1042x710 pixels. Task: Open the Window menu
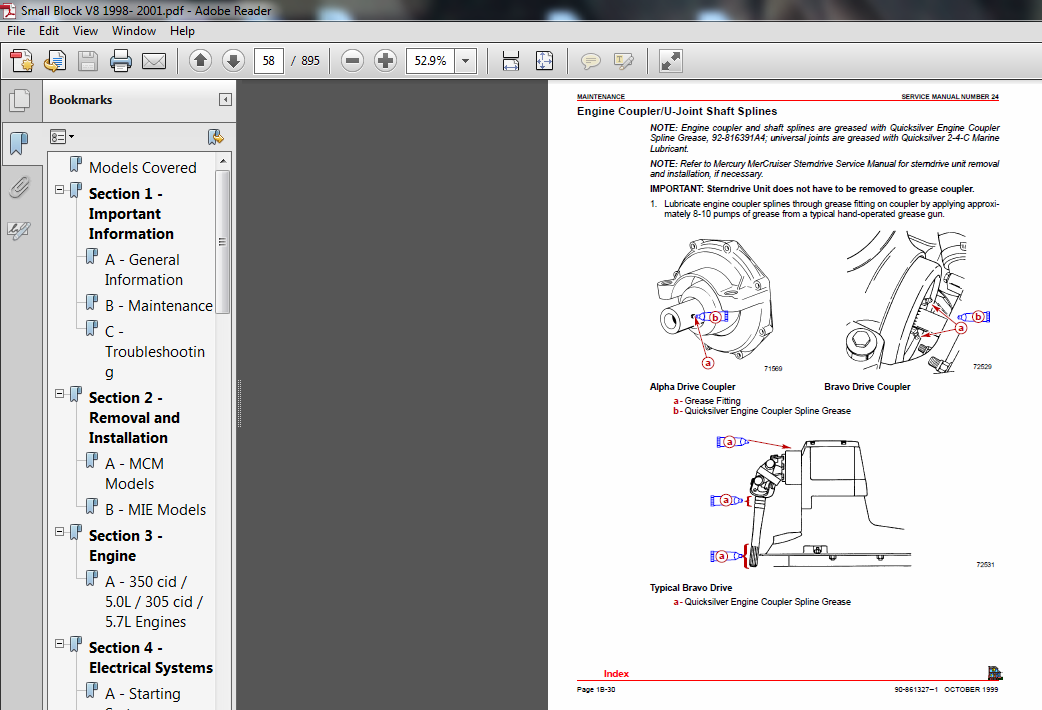point(134,31)
